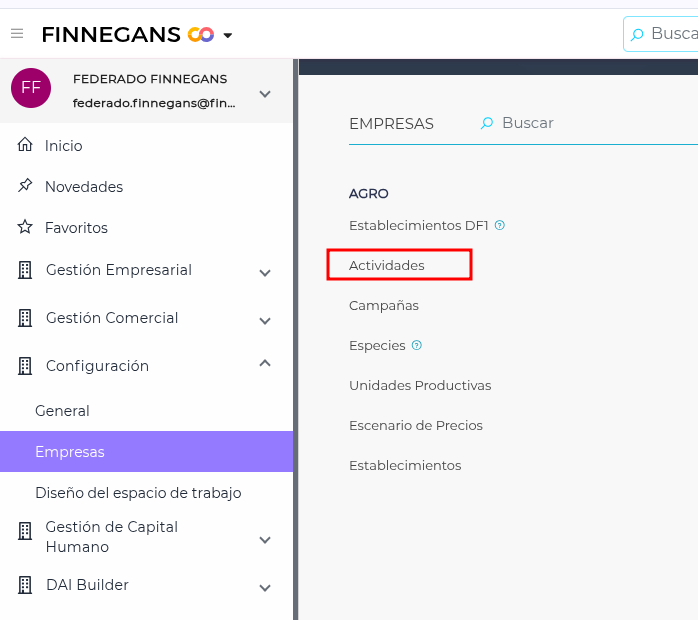Open the Actividades link

click(x=387, y=265)
